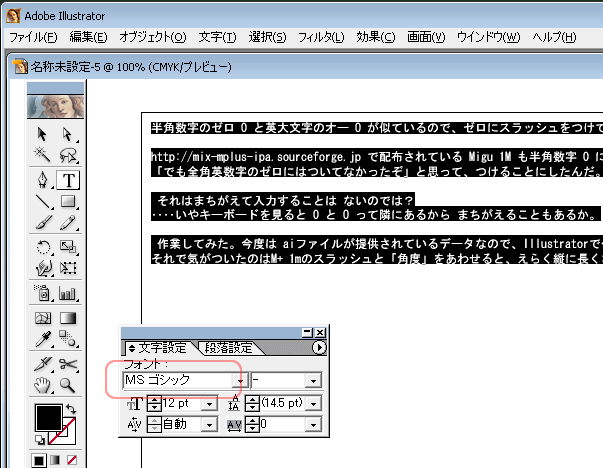
Task: Open the 選択(S) menu
Action: point(267,37)
